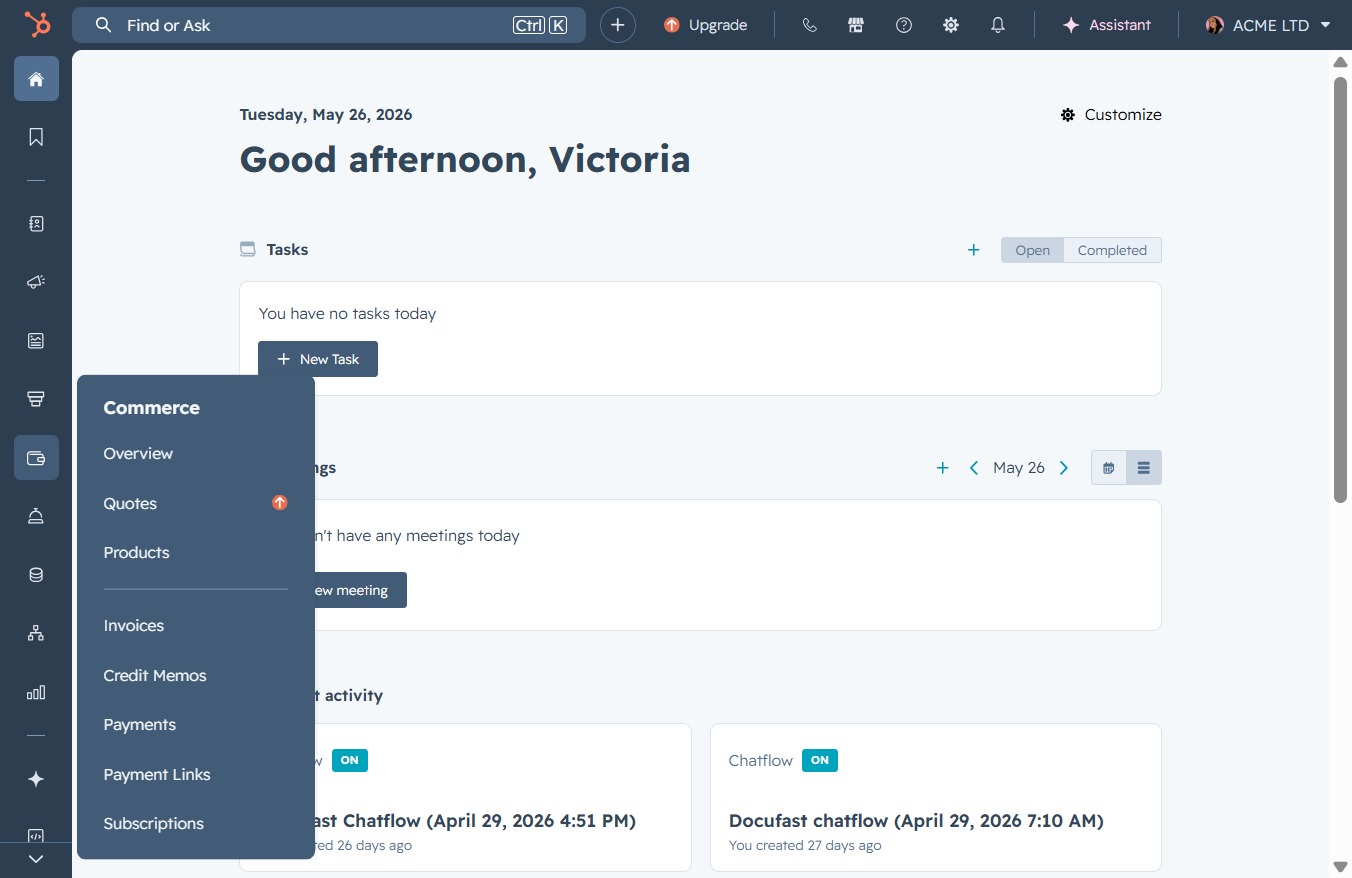Click the page scrollbar up arrow
The height and width of the screenshot is (878, 1352).
coord(1341,62)
